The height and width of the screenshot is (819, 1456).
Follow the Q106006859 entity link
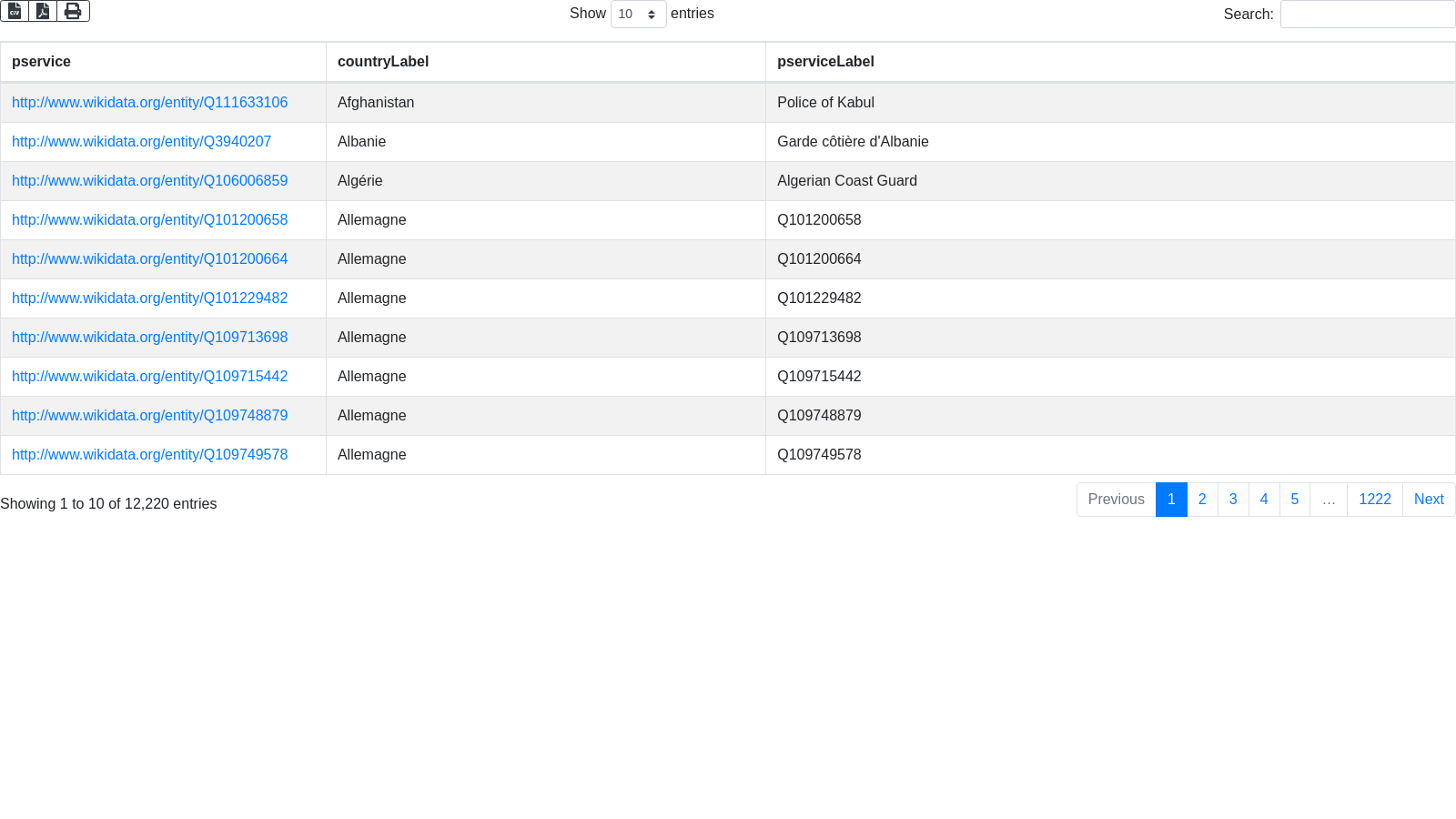(149, 181)
